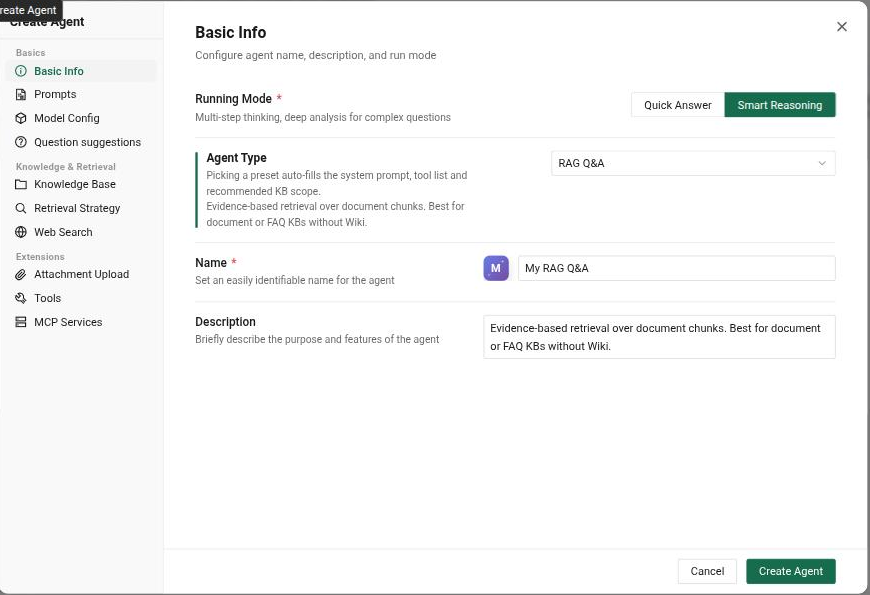Open the Basic Info section
This screenshot has width=870, height=595.
point(81,71)
